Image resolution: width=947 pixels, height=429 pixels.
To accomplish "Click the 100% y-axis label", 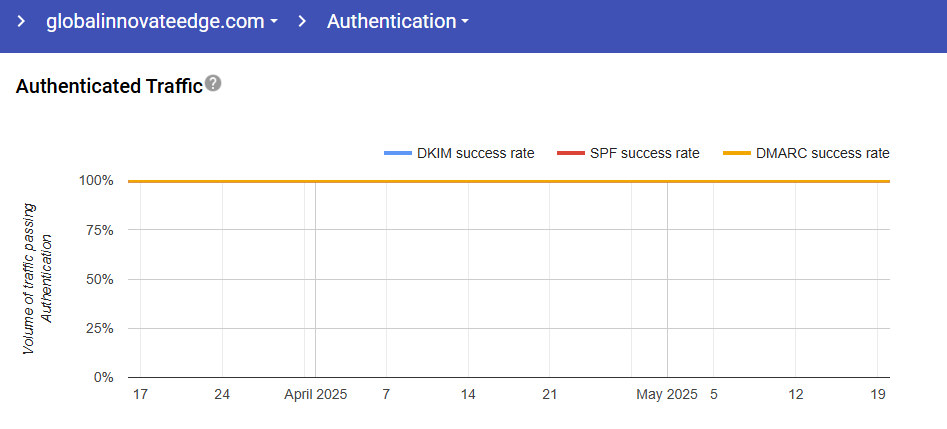I will (x=99, y=181).
